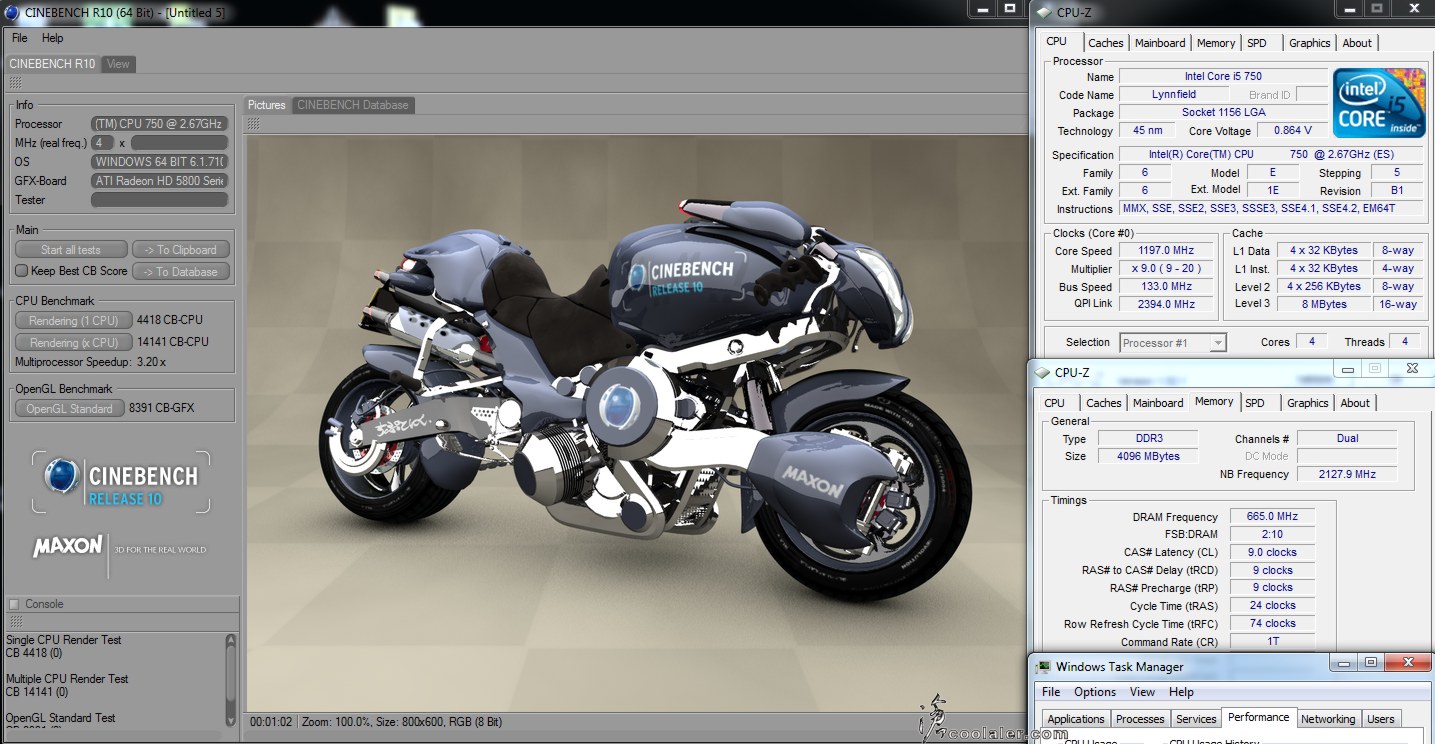
Task: Click the upper CPU-Z title bar icon
Action: (1046, 12)
